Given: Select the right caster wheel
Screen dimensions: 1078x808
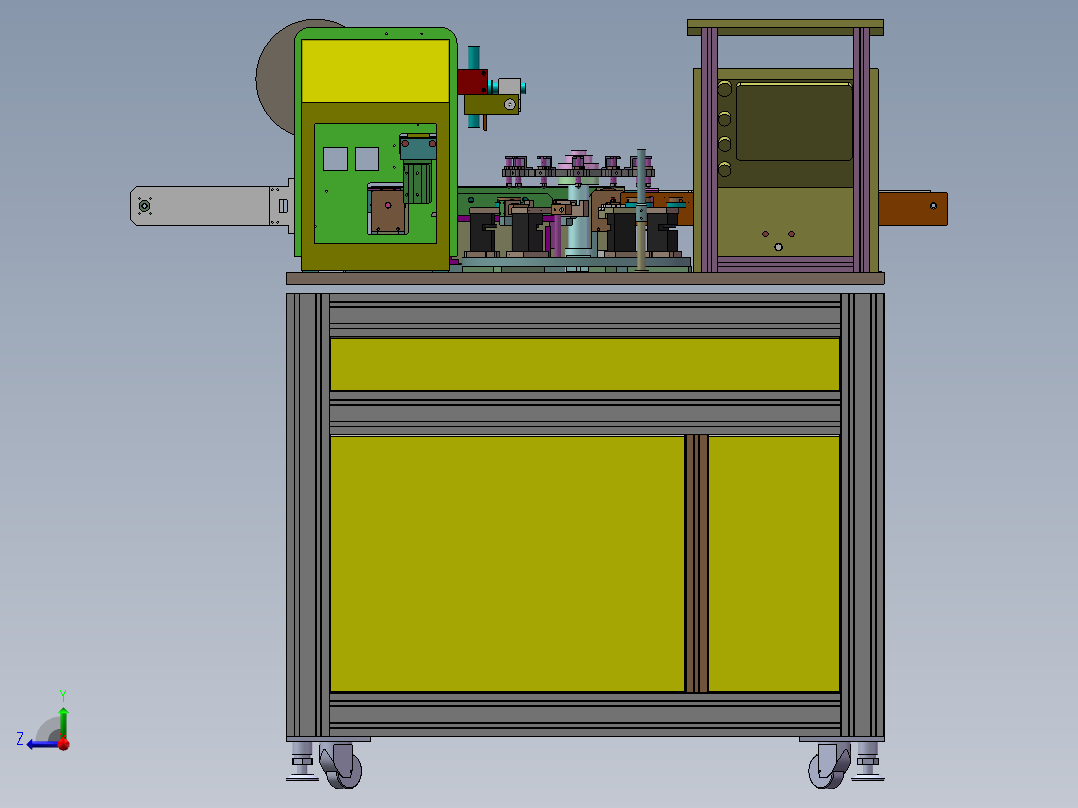Looking at the screenshot, I should [829, 765].
